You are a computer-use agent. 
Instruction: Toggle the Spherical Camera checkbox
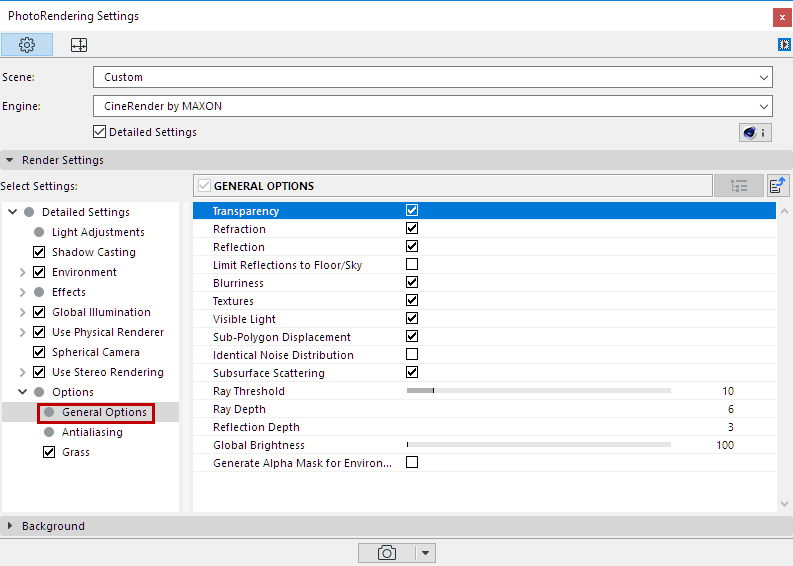[39, 352]
